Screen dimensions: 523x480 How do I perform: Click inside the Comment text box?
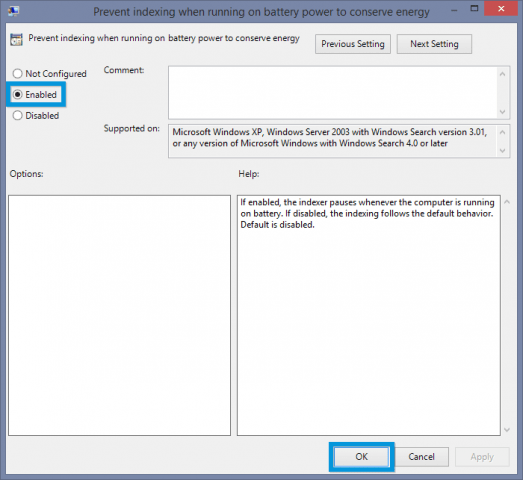click(x=333, y=92)
